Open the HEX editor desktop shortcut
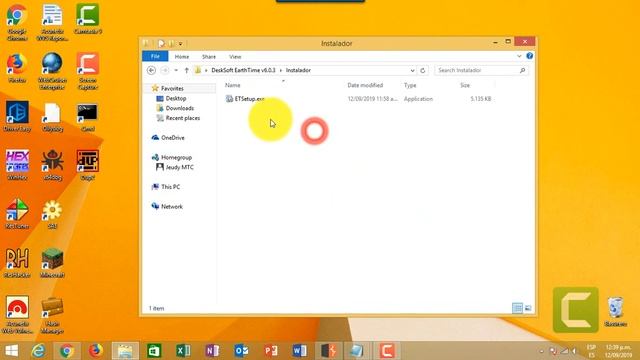 [x=17, y=166]
